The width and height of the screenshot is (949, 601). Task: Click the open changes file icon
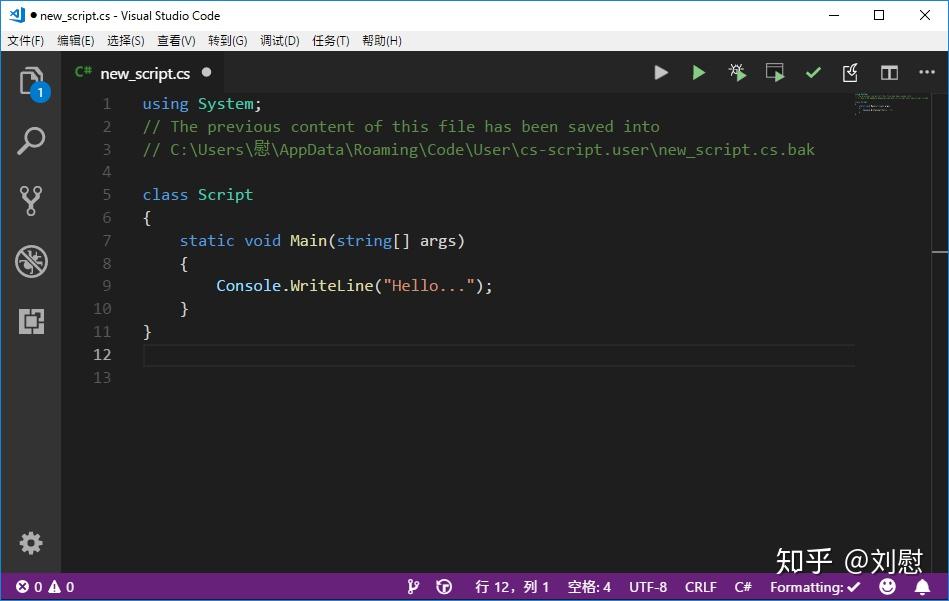tap(850, 73)
